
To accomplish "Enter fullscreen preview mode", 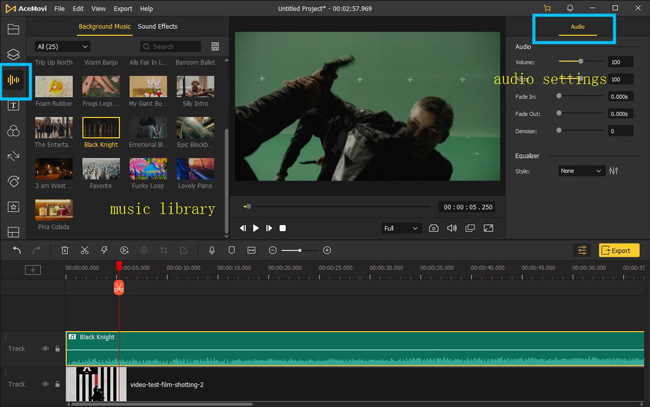I will 489,228.
